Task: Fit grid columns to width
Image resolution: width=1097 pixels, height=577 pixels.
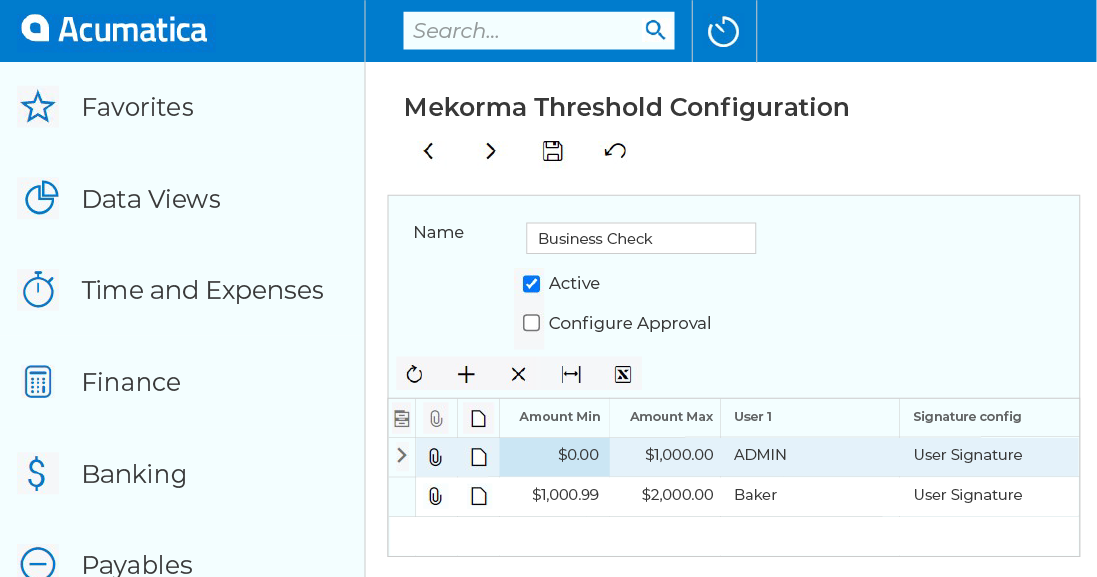Action: click(570, 373)
